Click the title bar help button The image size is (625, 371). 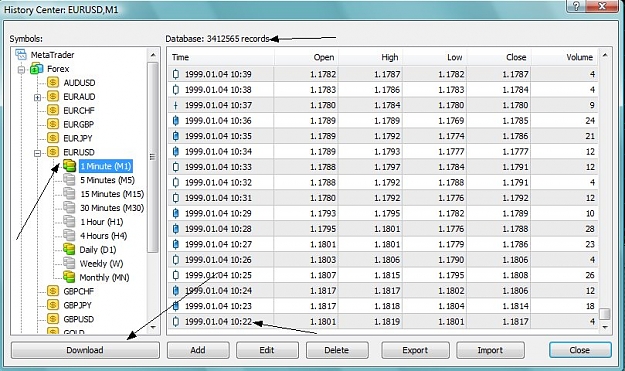pyautogui.click(x=576, y=6)
